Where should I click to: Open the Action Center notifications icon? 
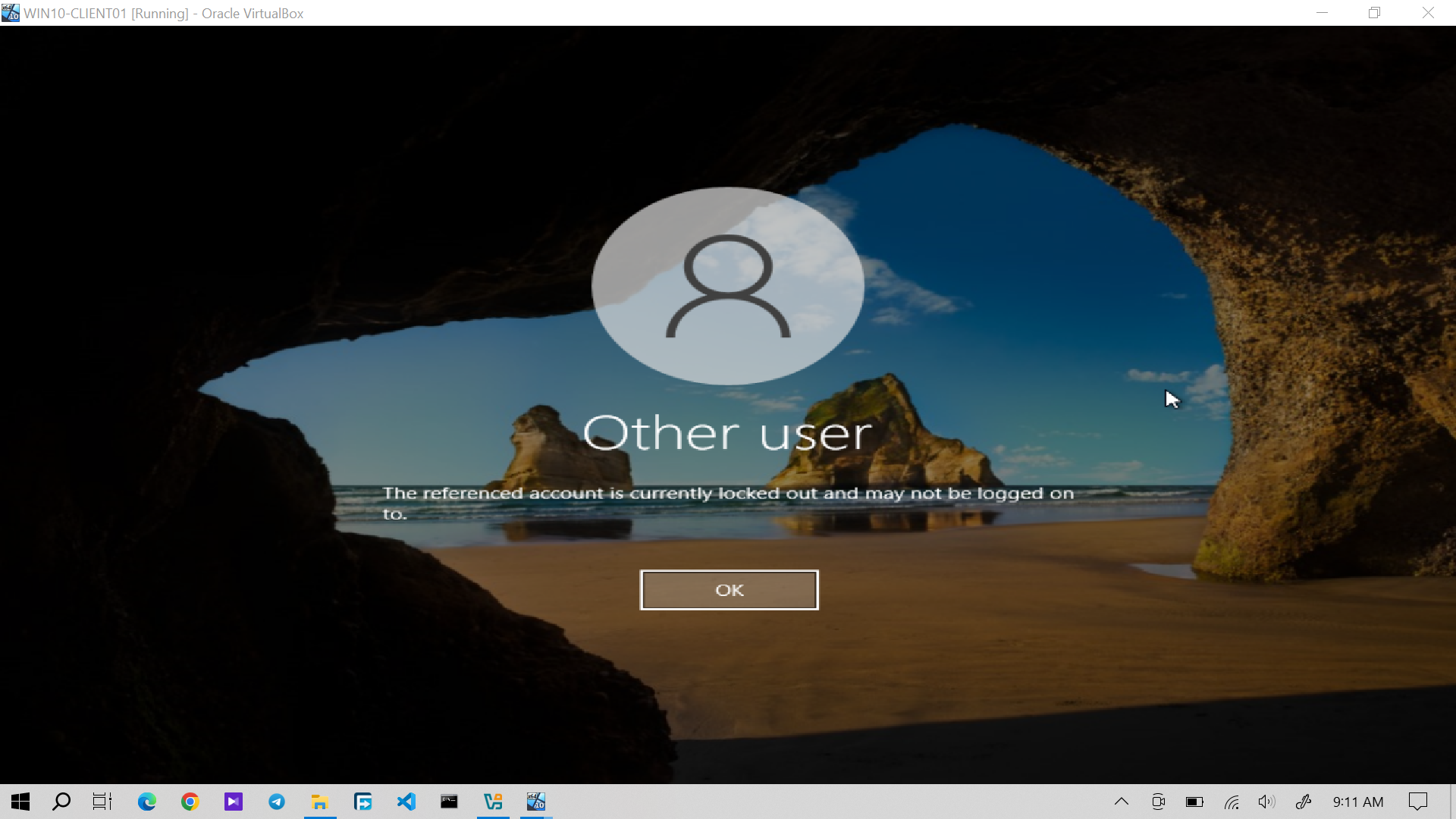pyautogui.click(x=1418, y=802)
